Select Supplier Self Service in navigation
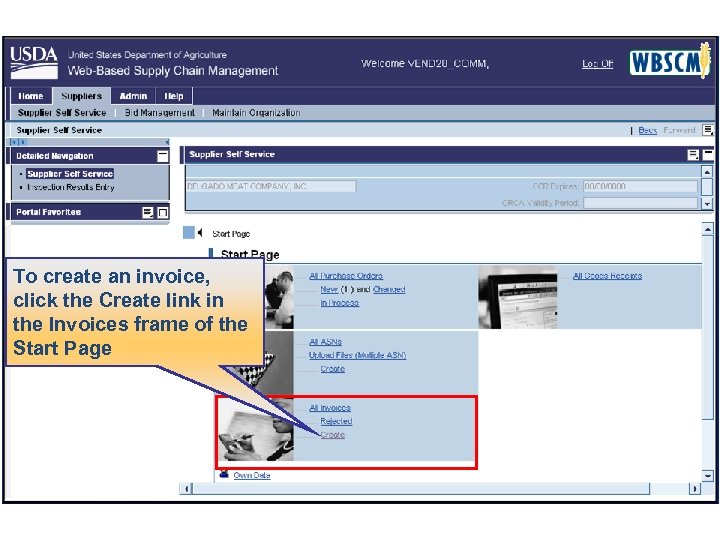 (x=70, y=174)
